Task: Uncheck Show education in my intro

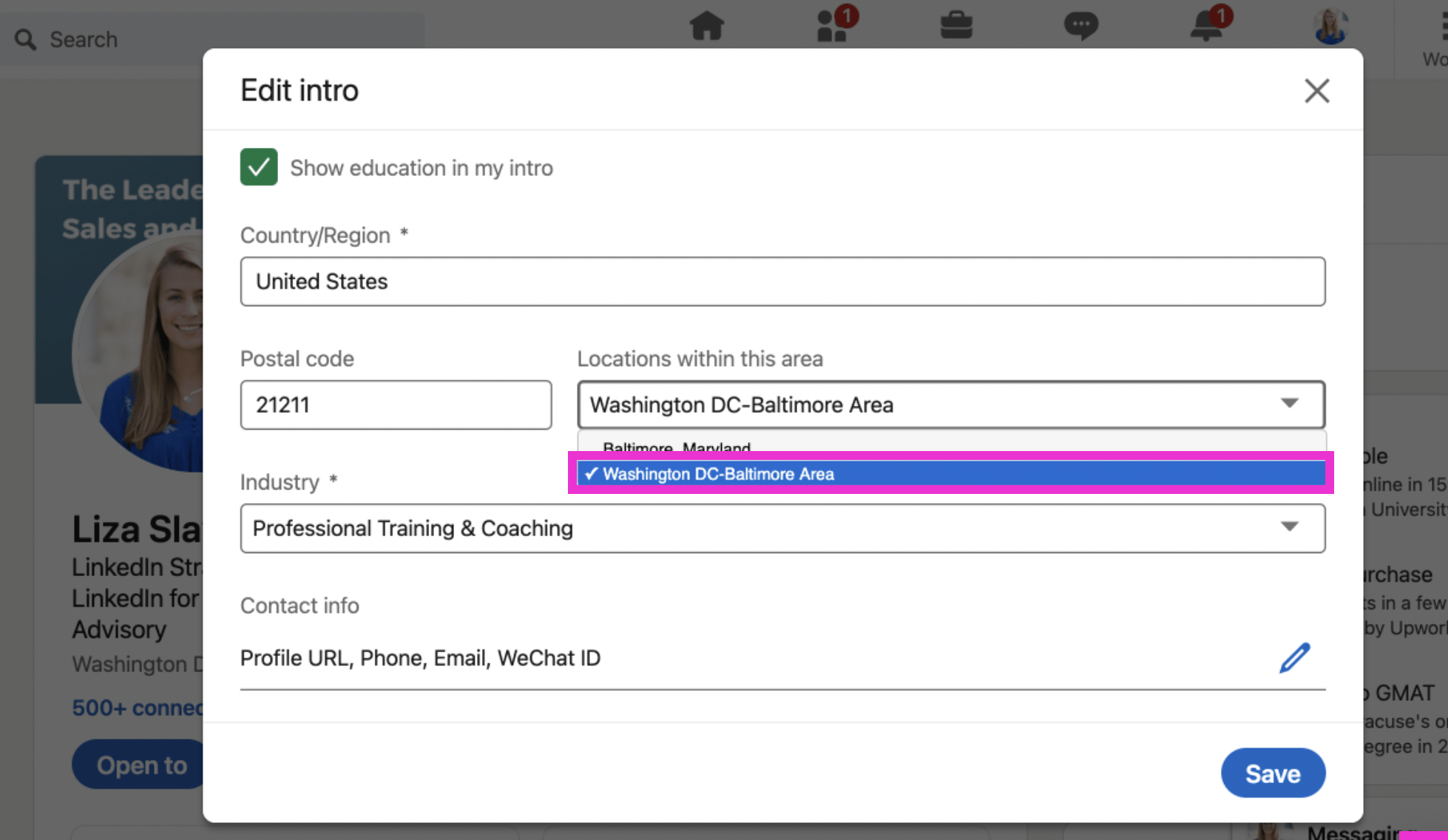Action: pos(258,167)
